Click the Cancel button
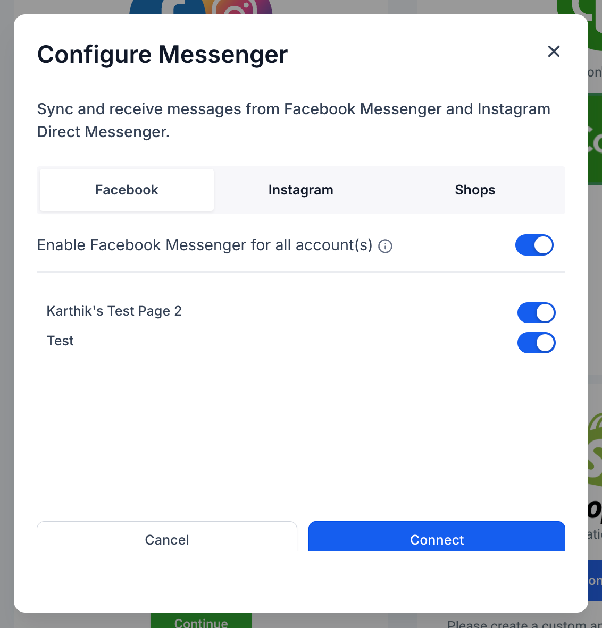 pyautogui.click(x=167, y=537)
